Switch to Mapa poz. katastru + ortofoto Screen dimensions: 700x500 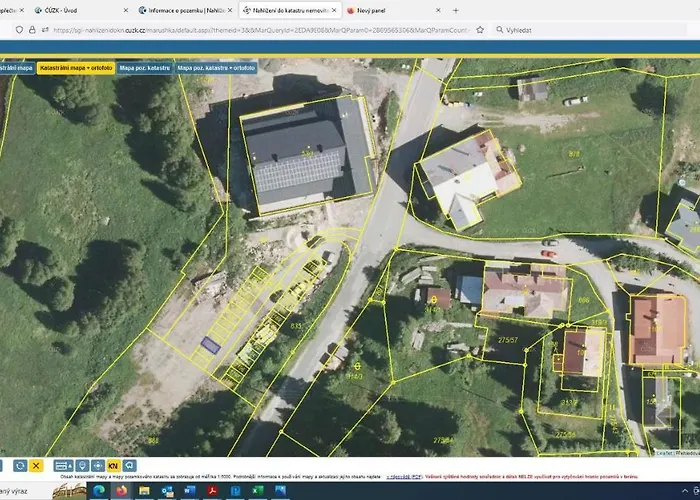[x=216, y=68]
